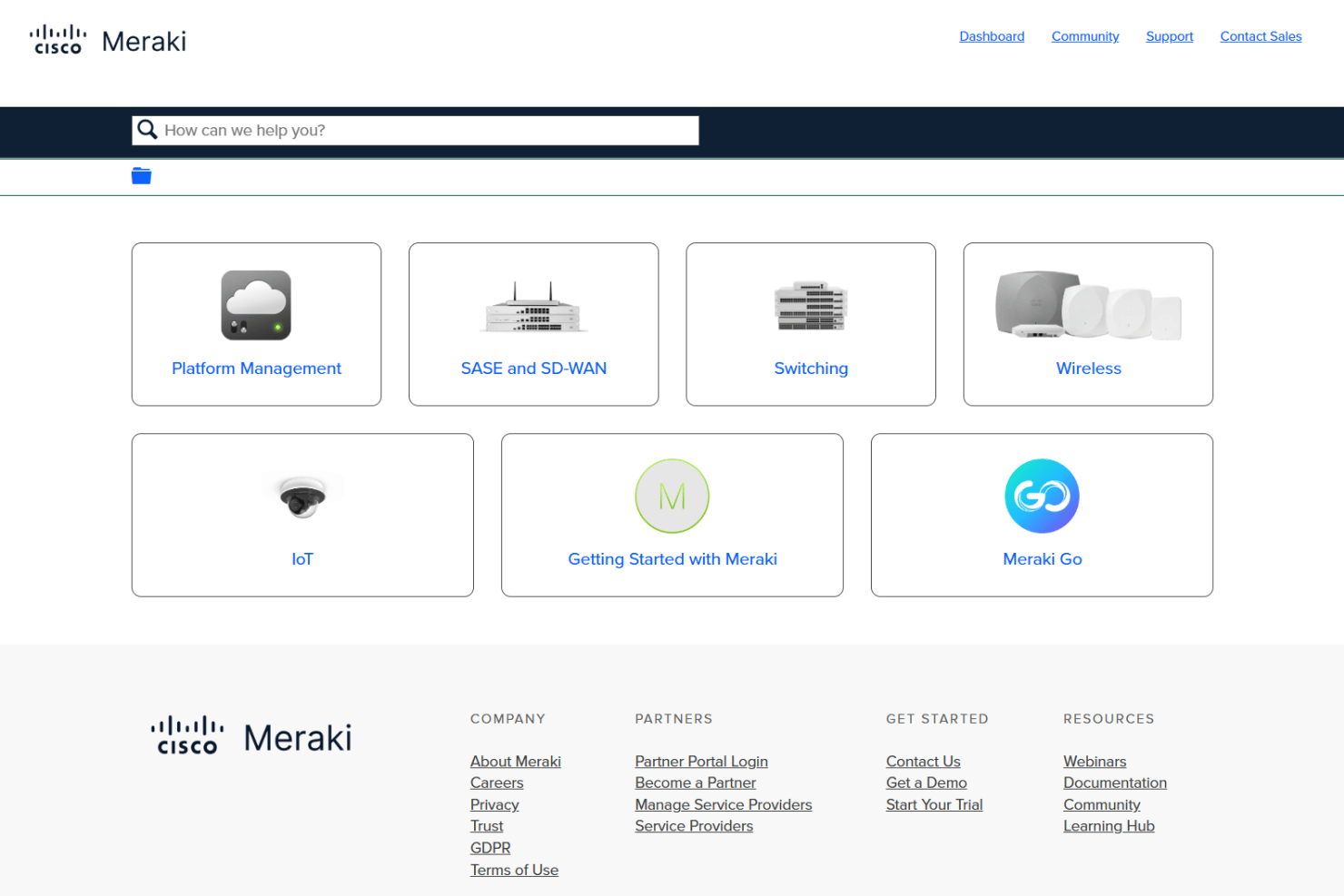Image resolution: width=1344 pixels, height=896 pixels.
Task: Click the footer Cisco Meraki logo
Action: (x=252, y=736)
